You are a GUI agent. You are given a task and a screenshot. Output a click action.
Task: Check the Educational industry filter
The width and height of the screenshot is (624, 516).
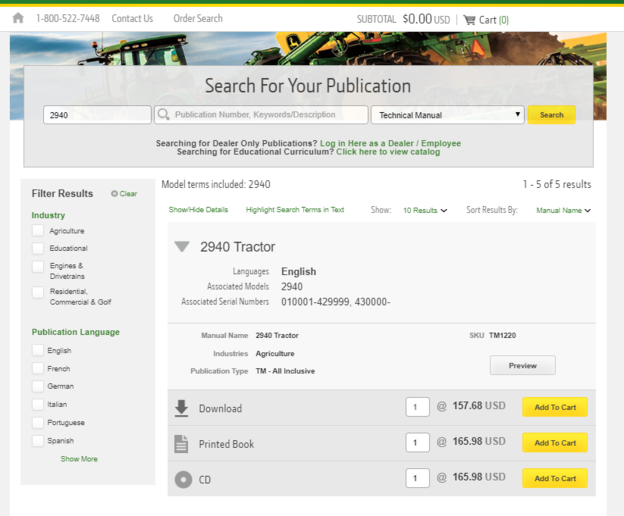pyautogui.click(x=38, y=248)
